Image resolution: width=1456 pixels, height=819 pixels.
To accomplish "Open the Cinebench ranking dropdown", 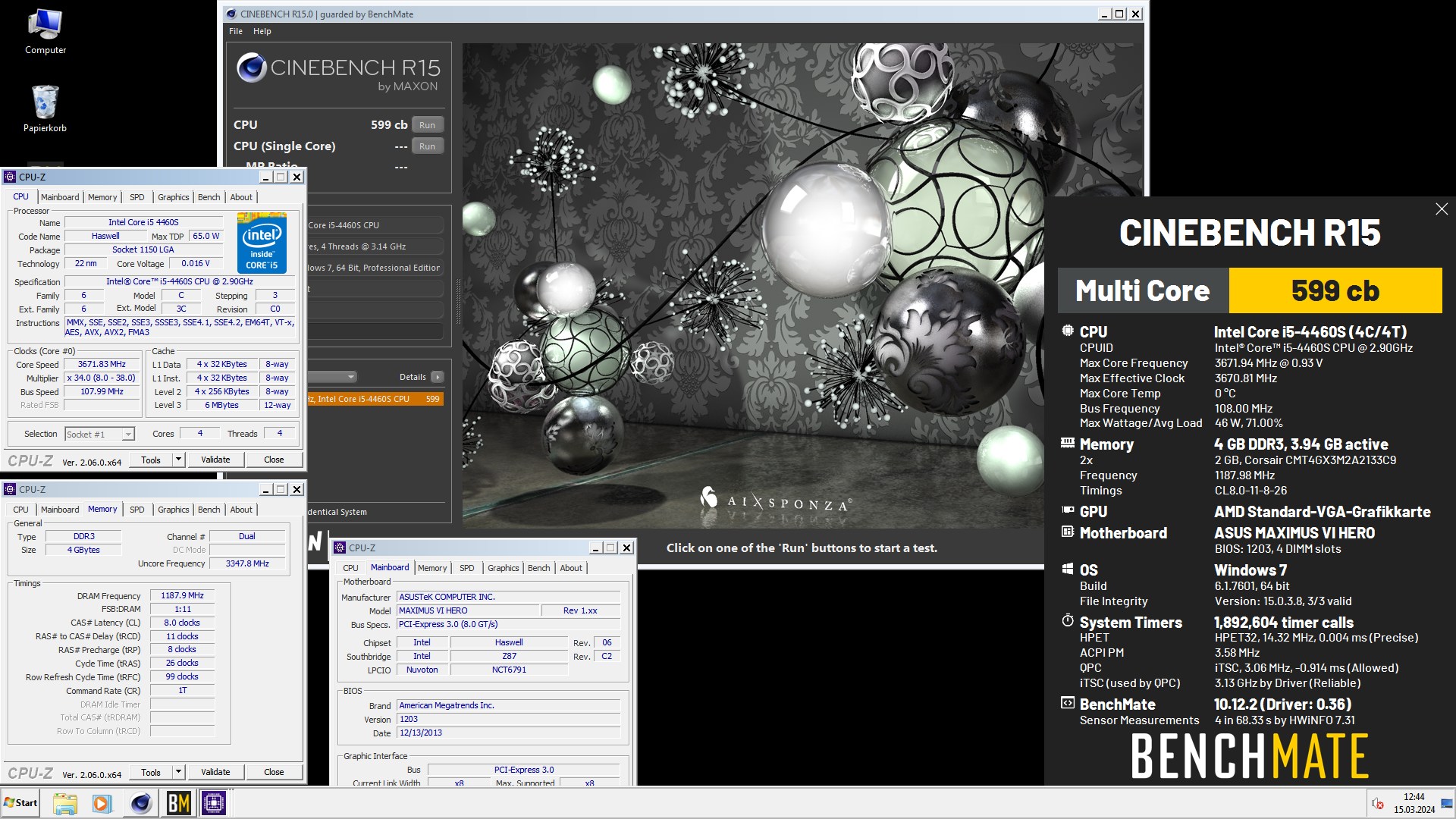I will (x=331, y=377).
